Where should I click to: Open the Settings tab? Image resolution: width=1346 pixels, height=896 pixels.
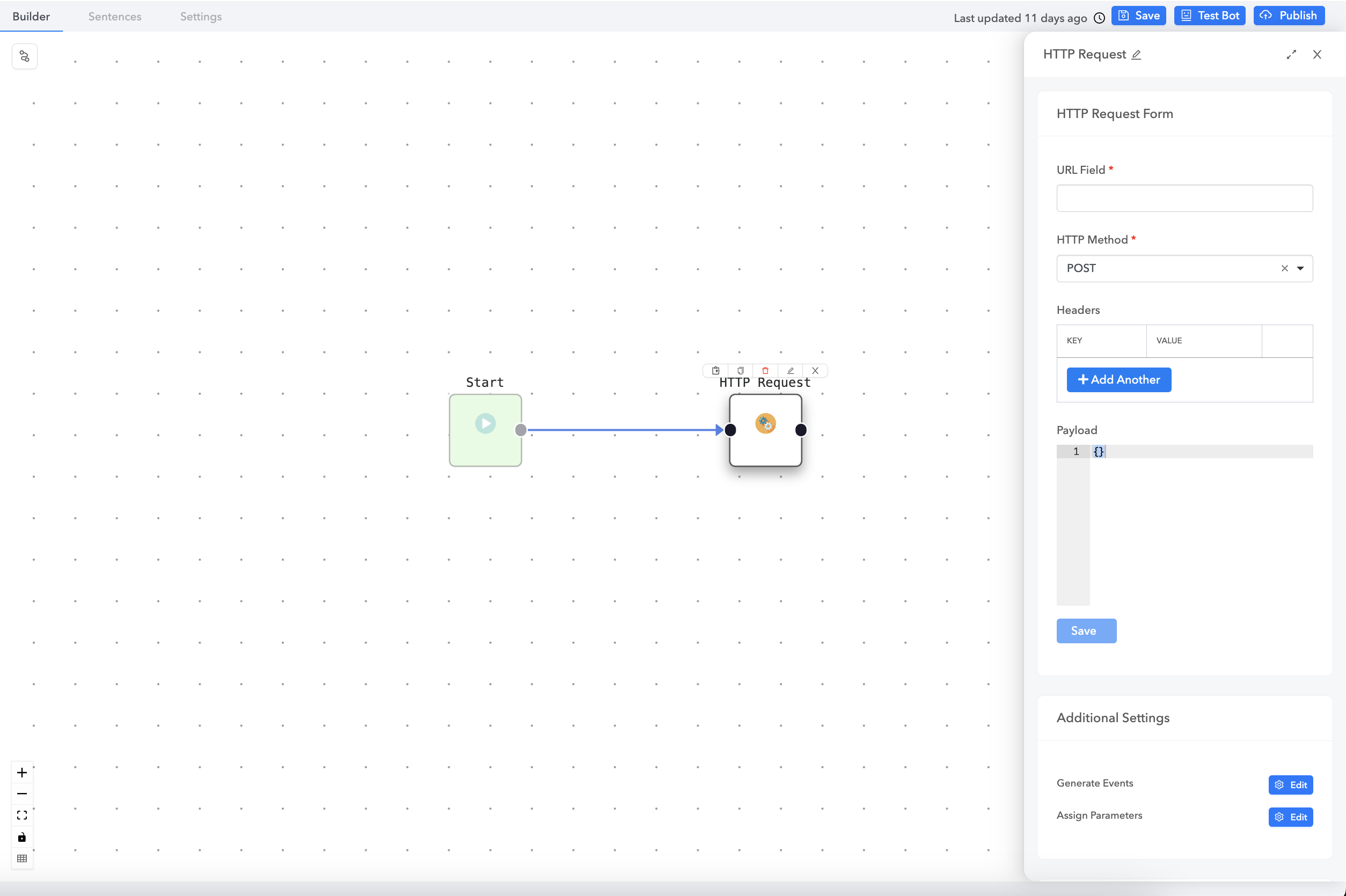pos(201,17)
